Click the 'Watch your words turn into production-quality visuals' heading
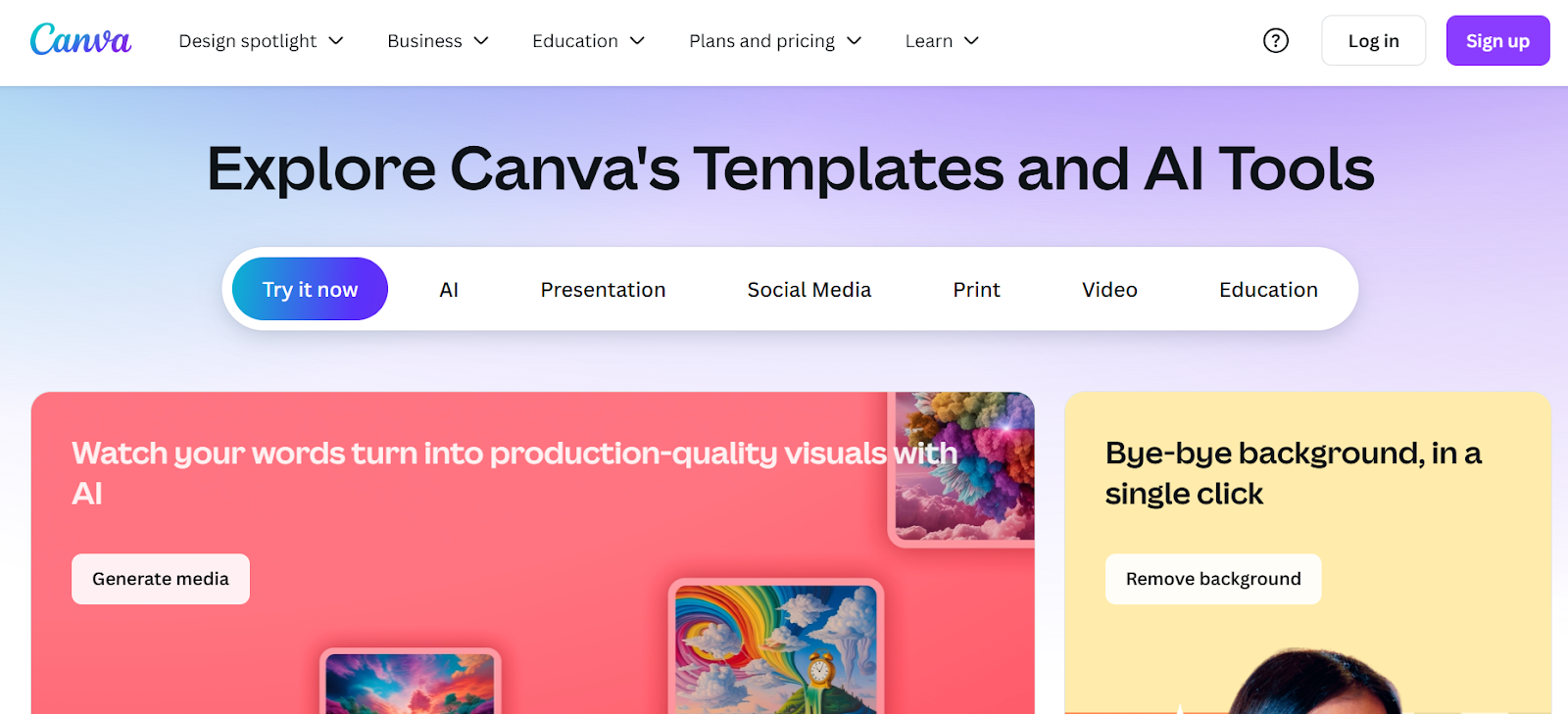The image size is (1568, 714). pos(514,473)
